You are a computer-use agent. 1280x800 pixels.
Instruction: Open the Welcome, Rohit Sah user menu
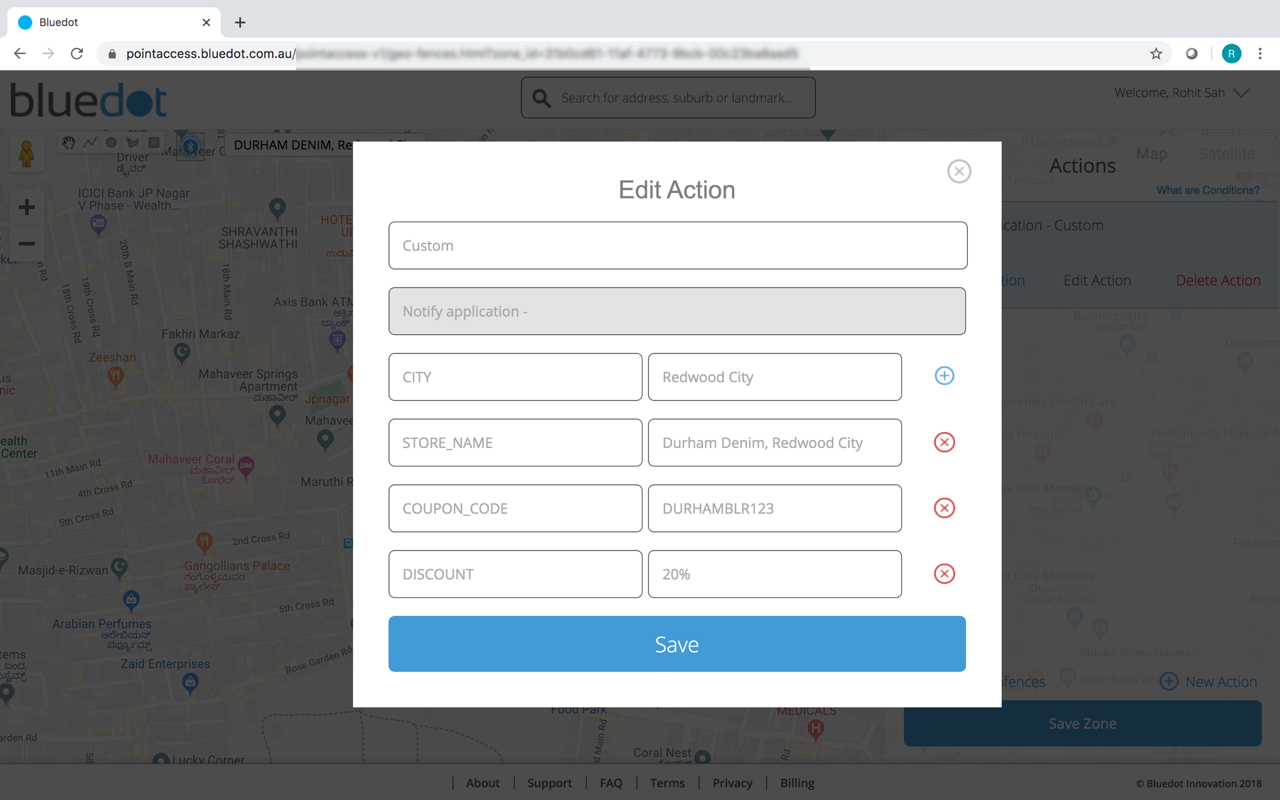(x=1182, y=93)
